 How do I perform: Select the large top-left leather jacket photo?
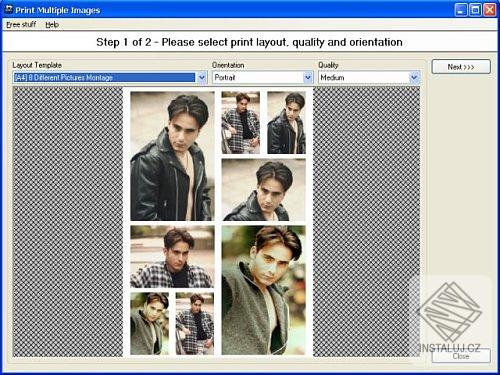tap(172, 156)
